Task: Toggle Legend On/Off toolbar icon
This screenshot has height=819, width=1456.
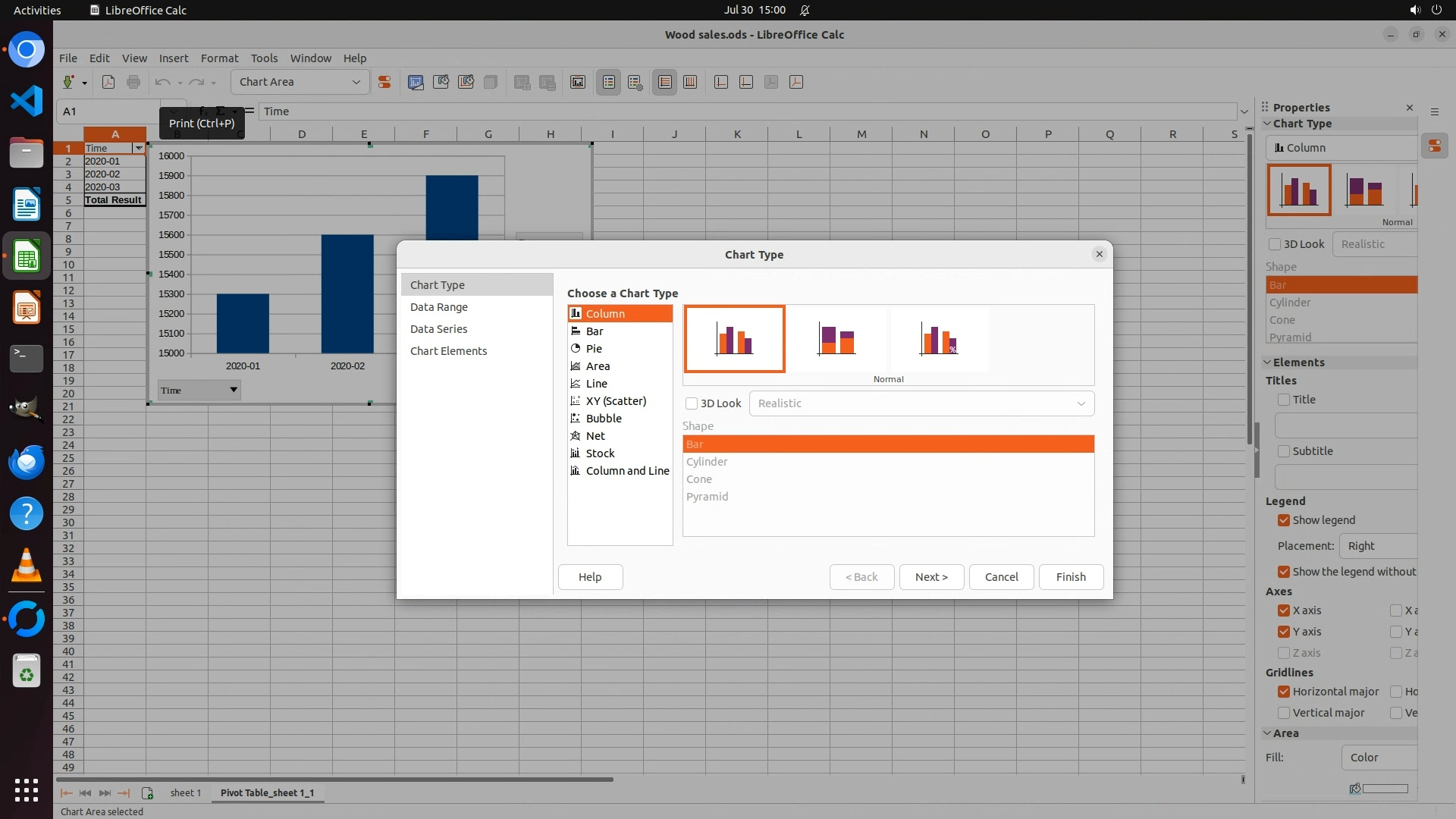Action: pos(609,82)
